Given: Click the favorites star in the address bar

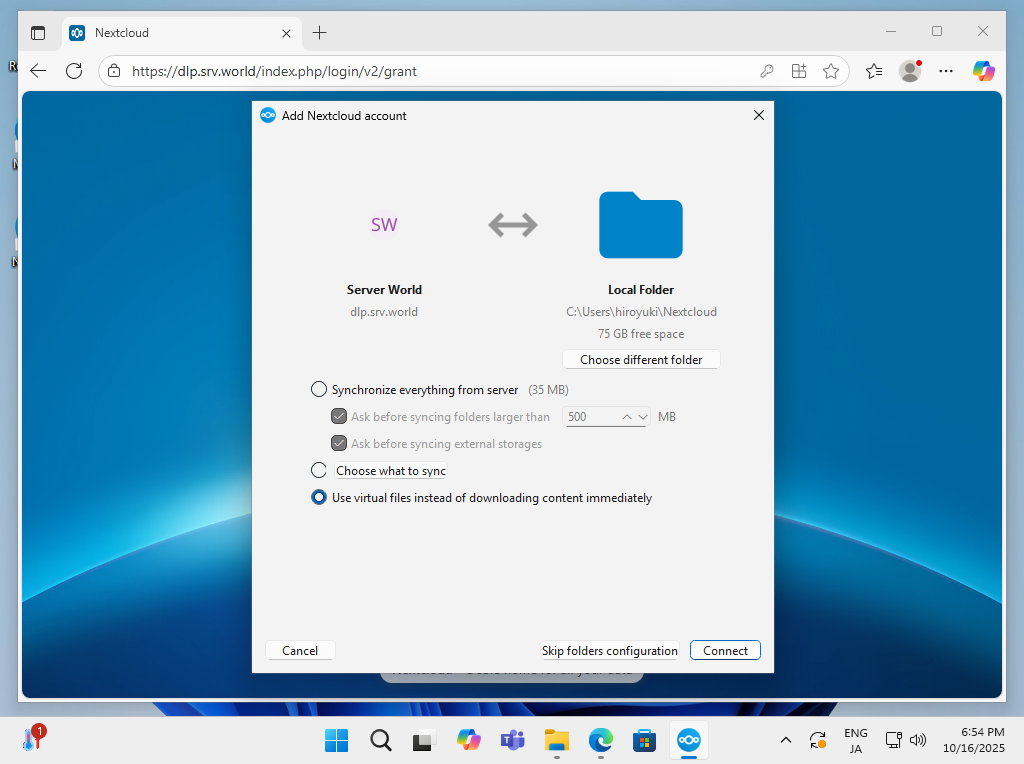Looking at the screenshot, I should pos(831,71).
